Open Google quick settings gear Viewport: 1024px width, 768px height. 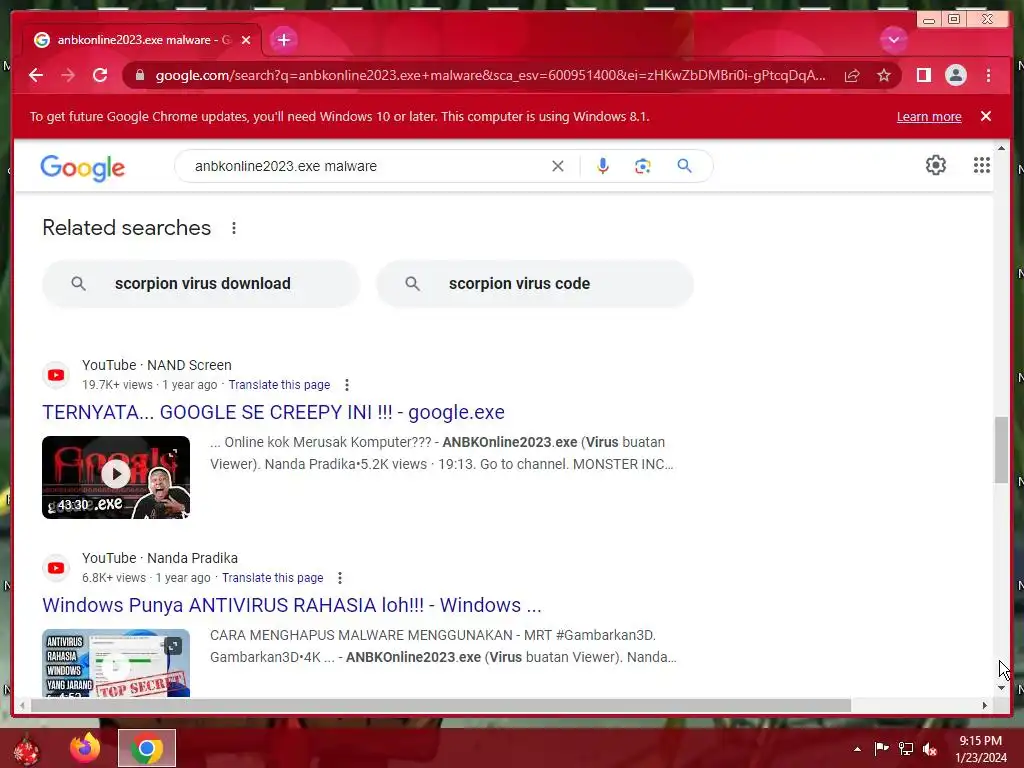(x=935, y=165)
